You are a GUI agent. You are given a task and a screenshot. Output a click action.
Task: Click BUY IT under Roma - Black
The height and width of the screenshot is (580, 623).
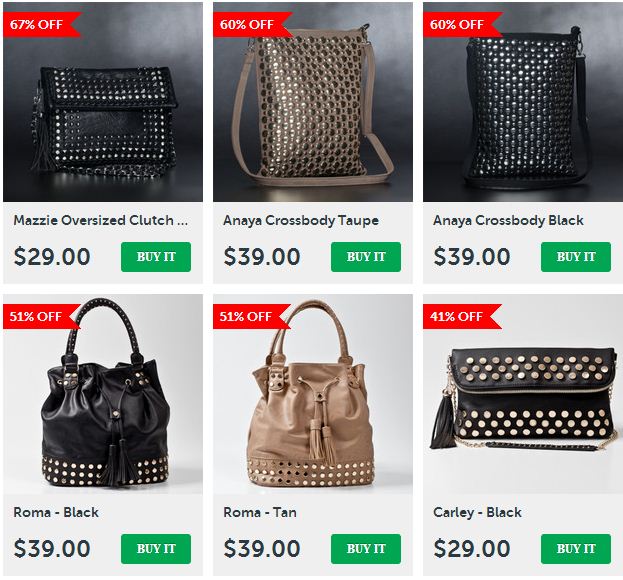[x=156, y=549]
